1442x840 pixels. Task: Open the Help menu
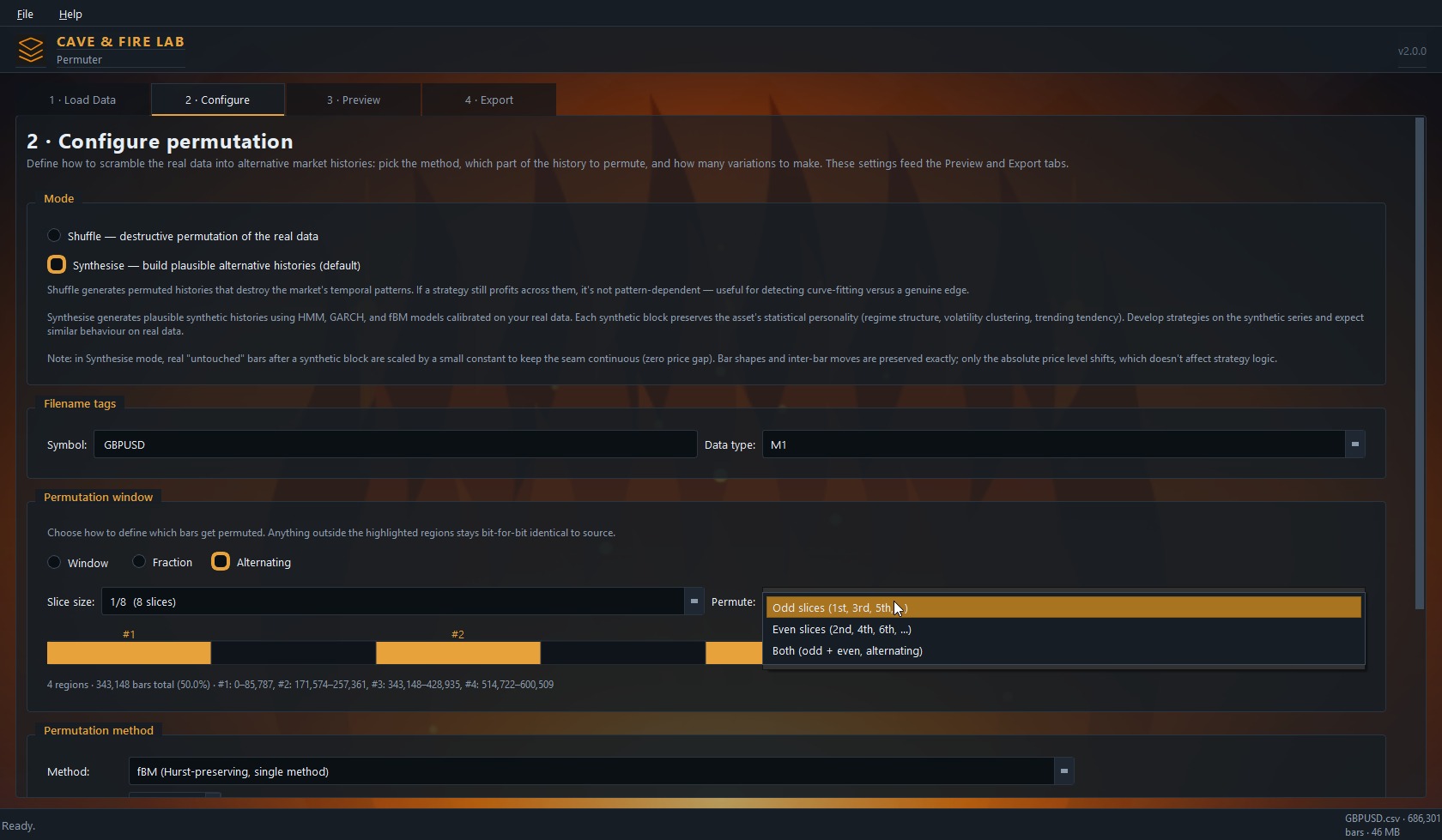coord(70,14)
